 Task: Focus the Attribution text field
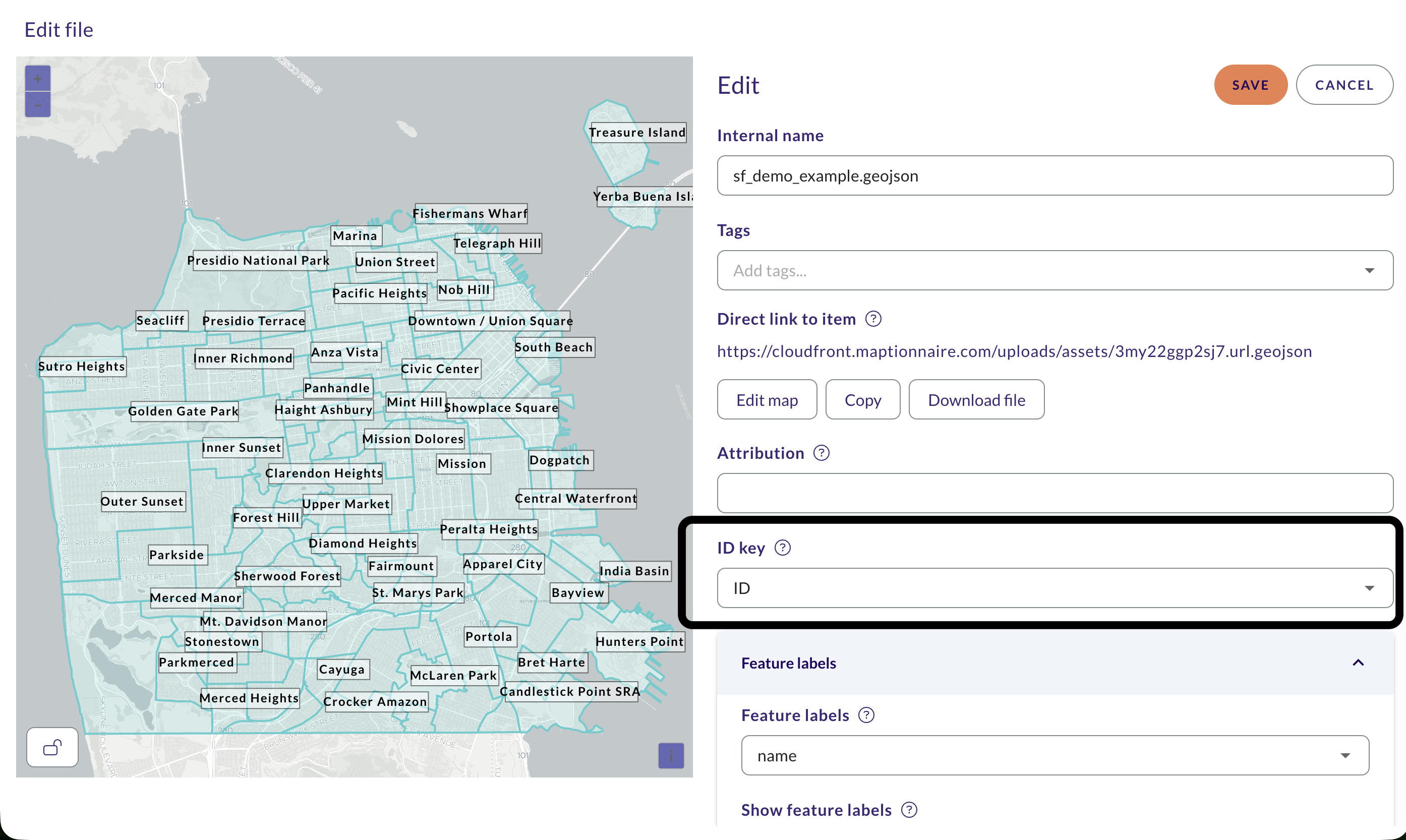point(1055,493)
